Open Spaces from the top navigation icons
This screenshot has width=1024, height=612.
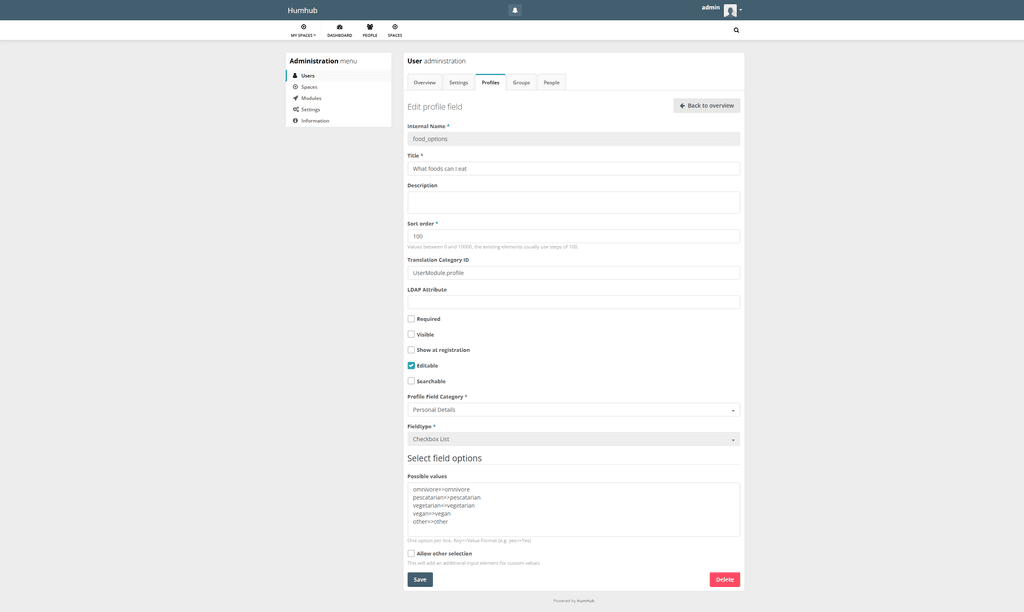[x=393, y=31]
